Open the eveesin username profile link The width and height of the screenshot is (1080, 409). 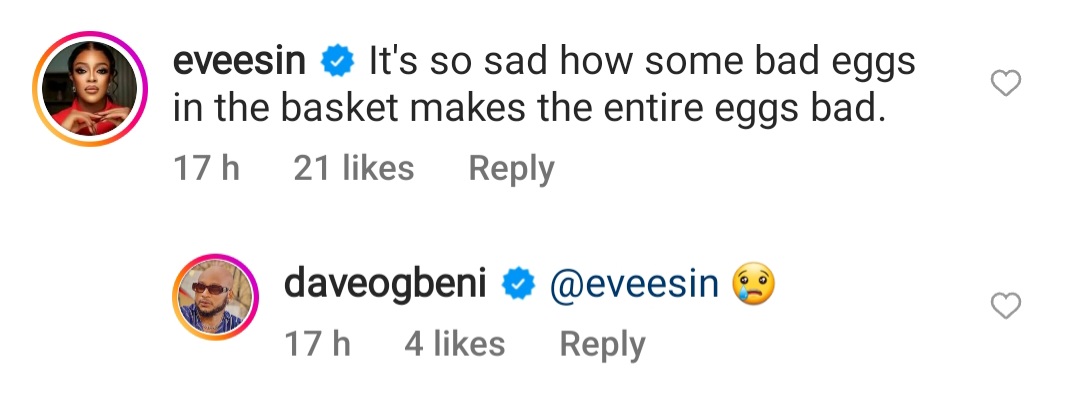241,63
